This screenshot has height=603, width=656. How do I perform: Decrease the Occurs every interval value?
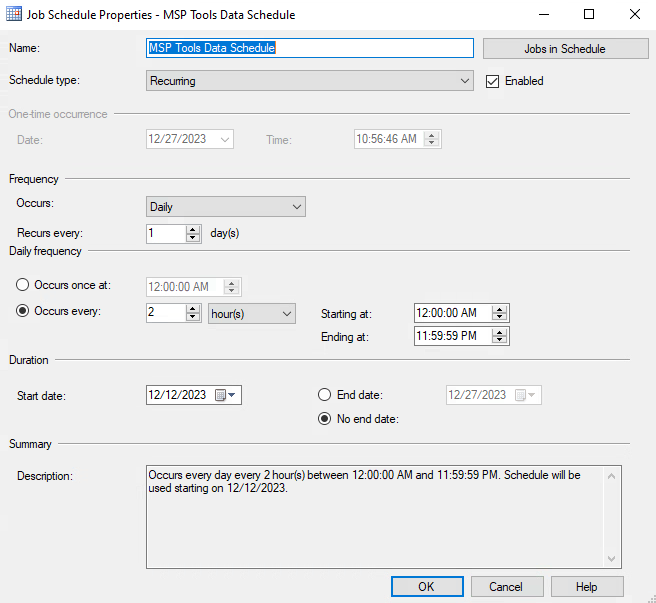click(x=192, y=317)
